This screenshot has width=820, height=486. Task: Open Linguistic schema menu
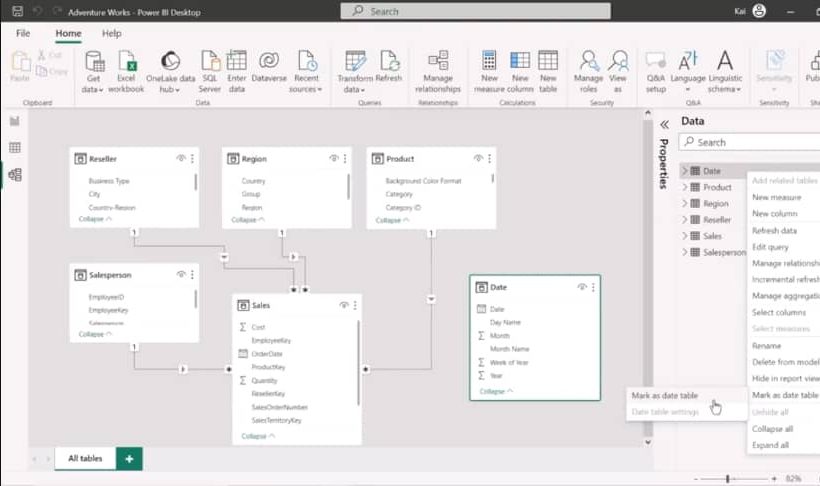[725, 72]
